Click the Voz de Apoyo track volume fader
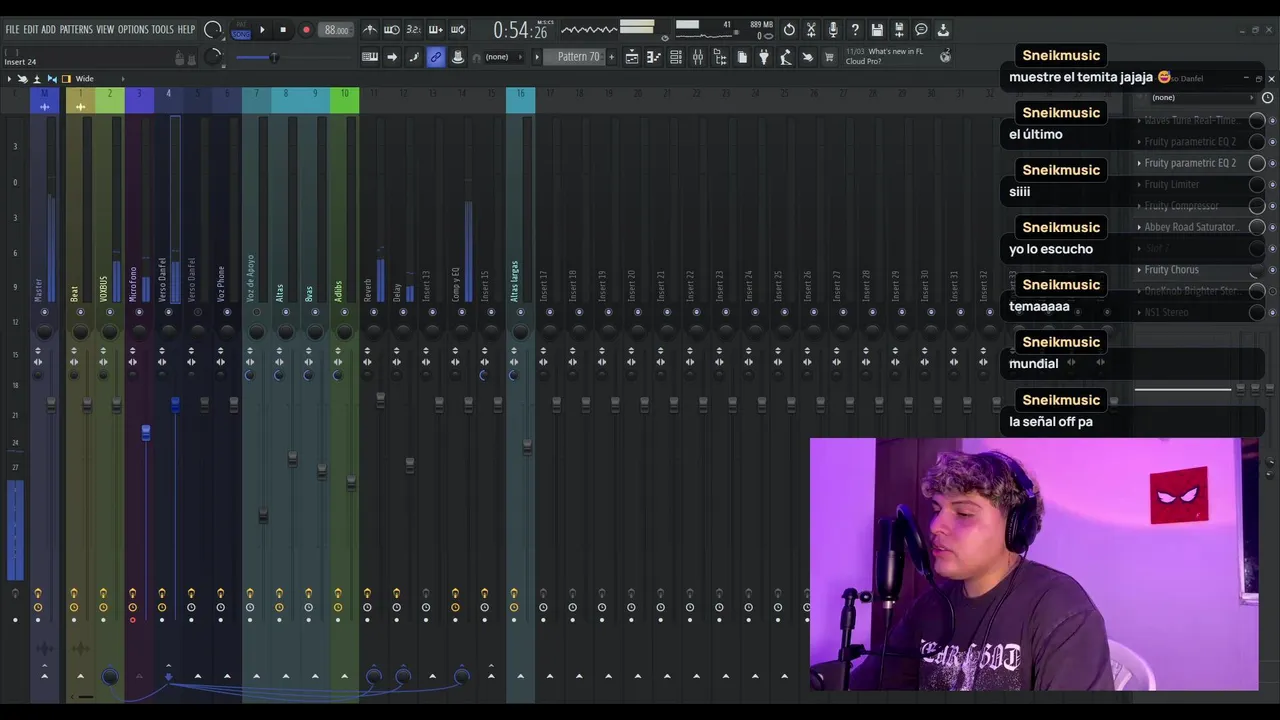 point(263,516)
